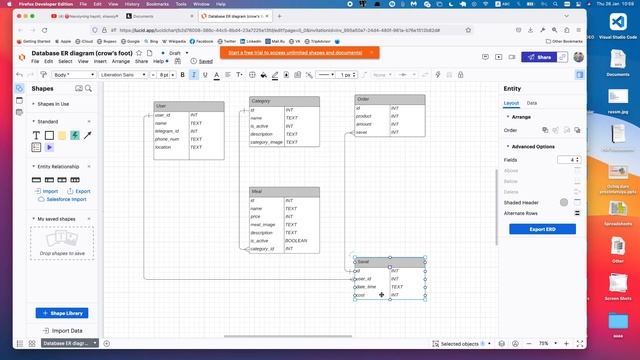Select the green lightning hotspot shape
This screenshot has width=640, height=360.
75,135
